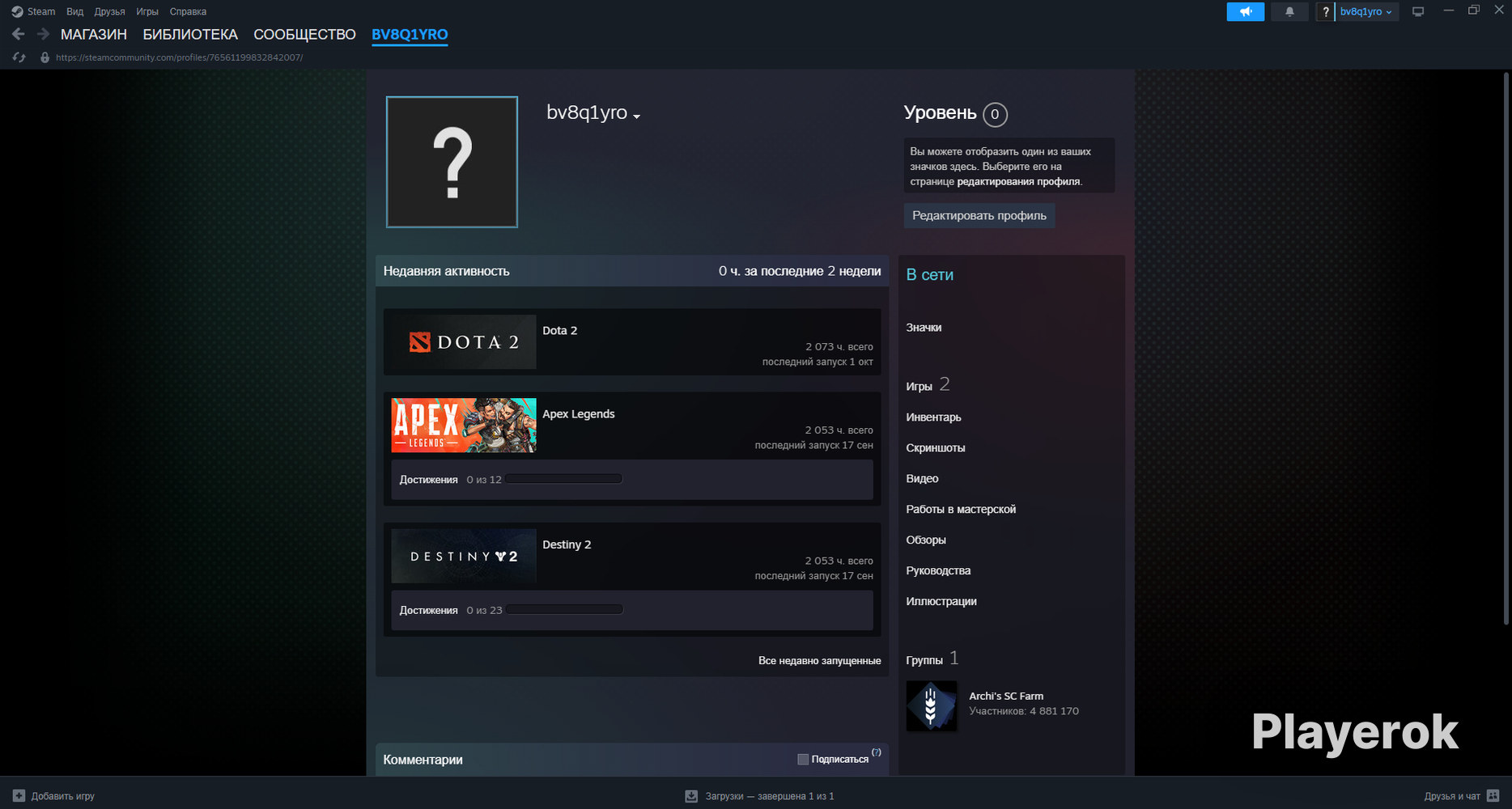Open the Видео link
Screen dimensions: 1512x809
[922, 479]
